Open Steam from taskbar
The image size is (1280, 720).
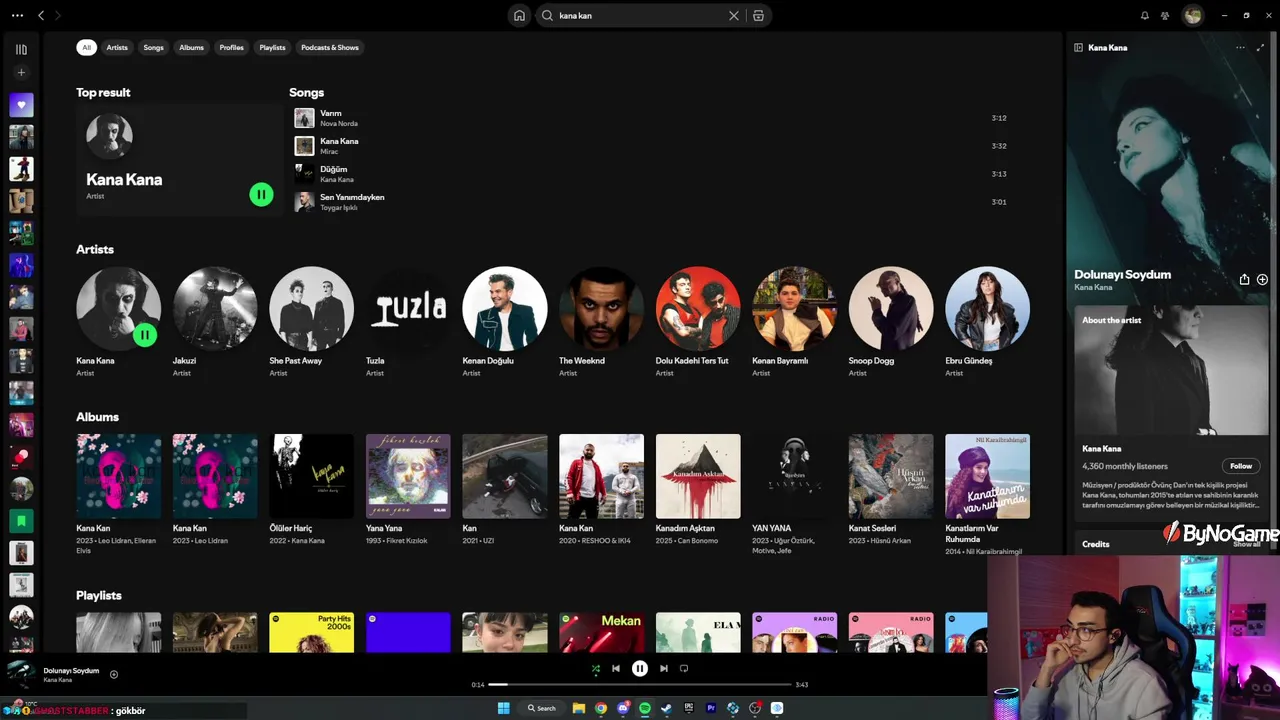click(667, 708)
